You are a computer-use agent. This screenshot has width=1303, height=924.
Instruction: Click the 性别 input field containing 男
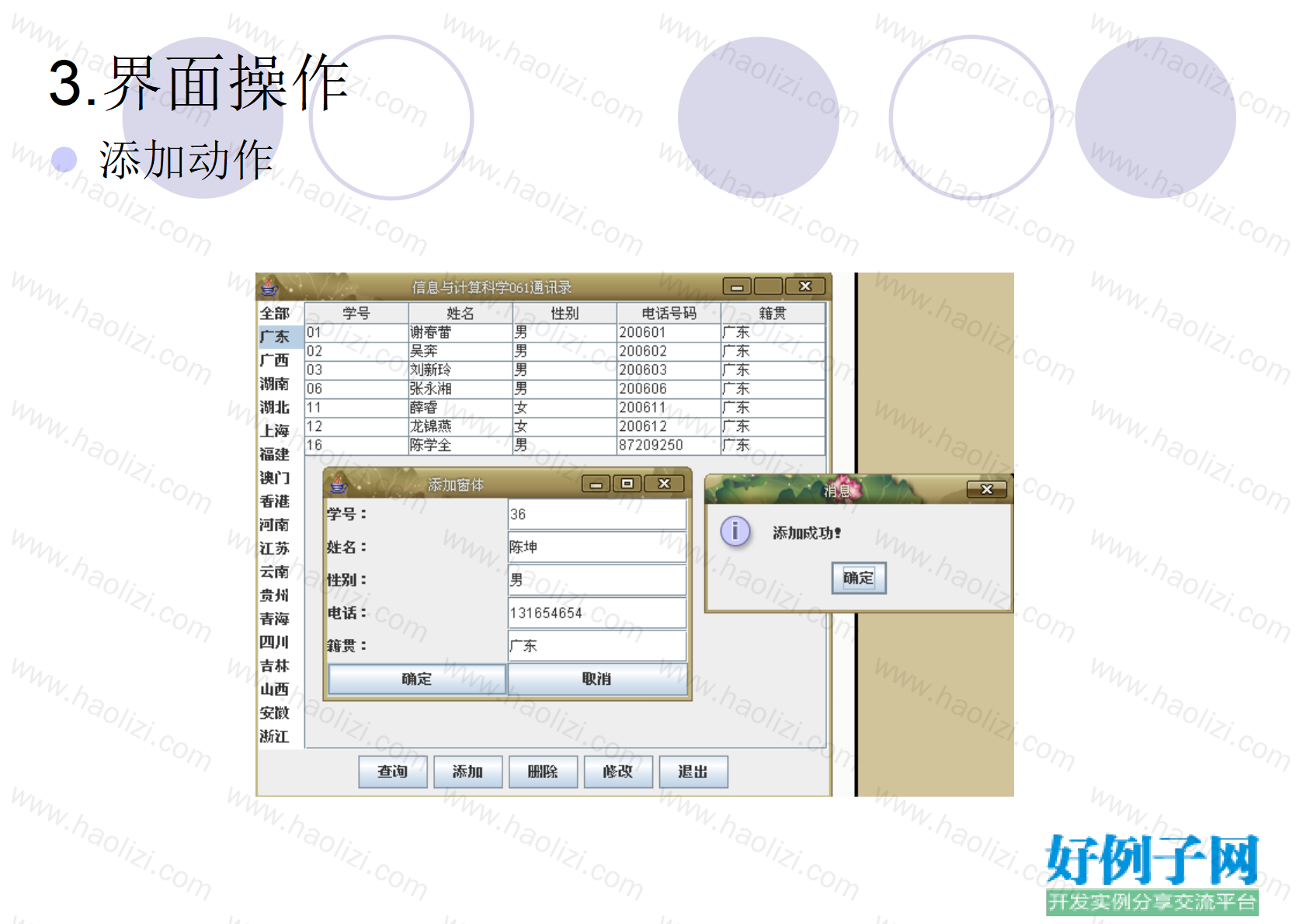[597, 580]
